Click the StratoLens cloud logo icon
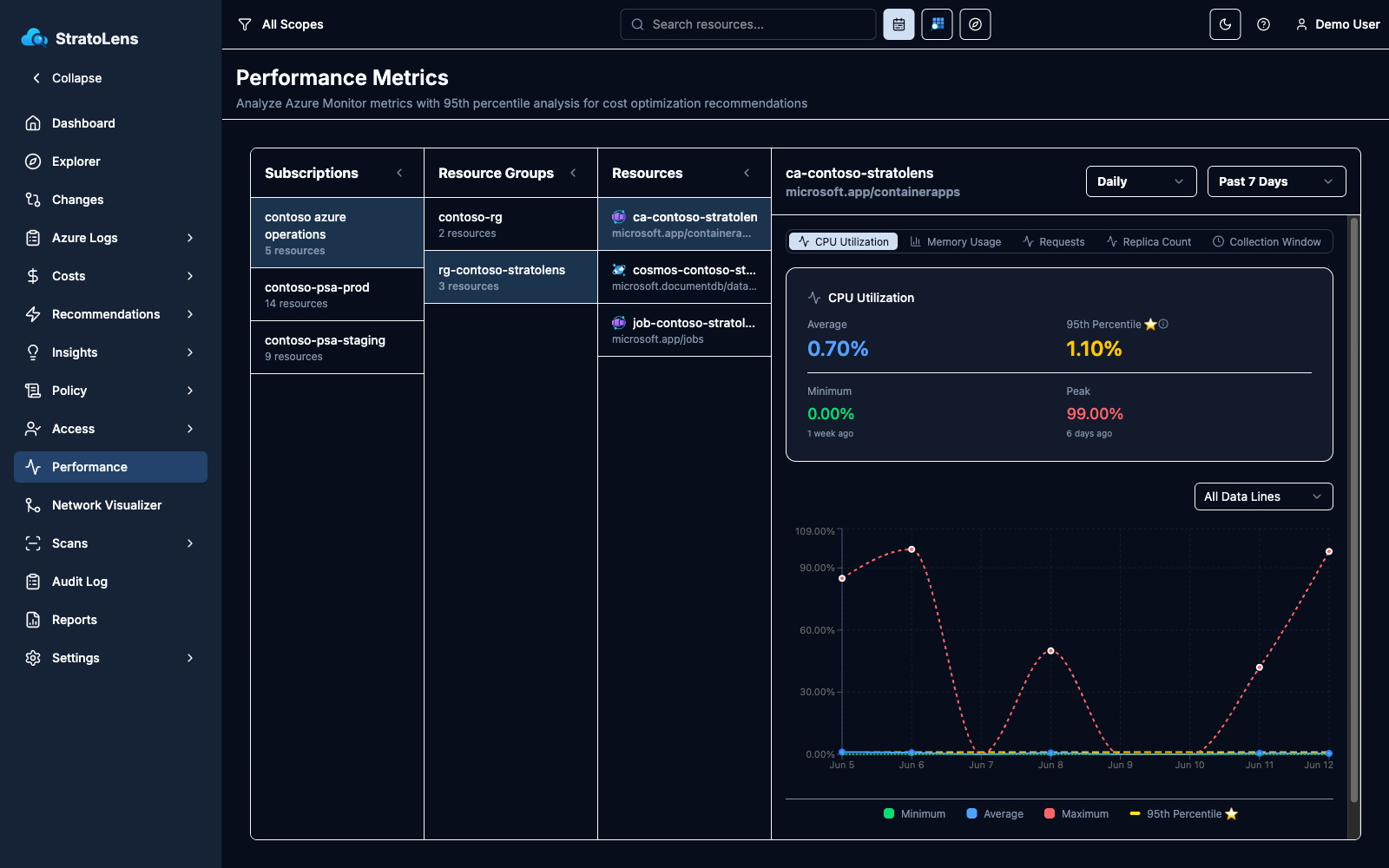 [35, 37]
